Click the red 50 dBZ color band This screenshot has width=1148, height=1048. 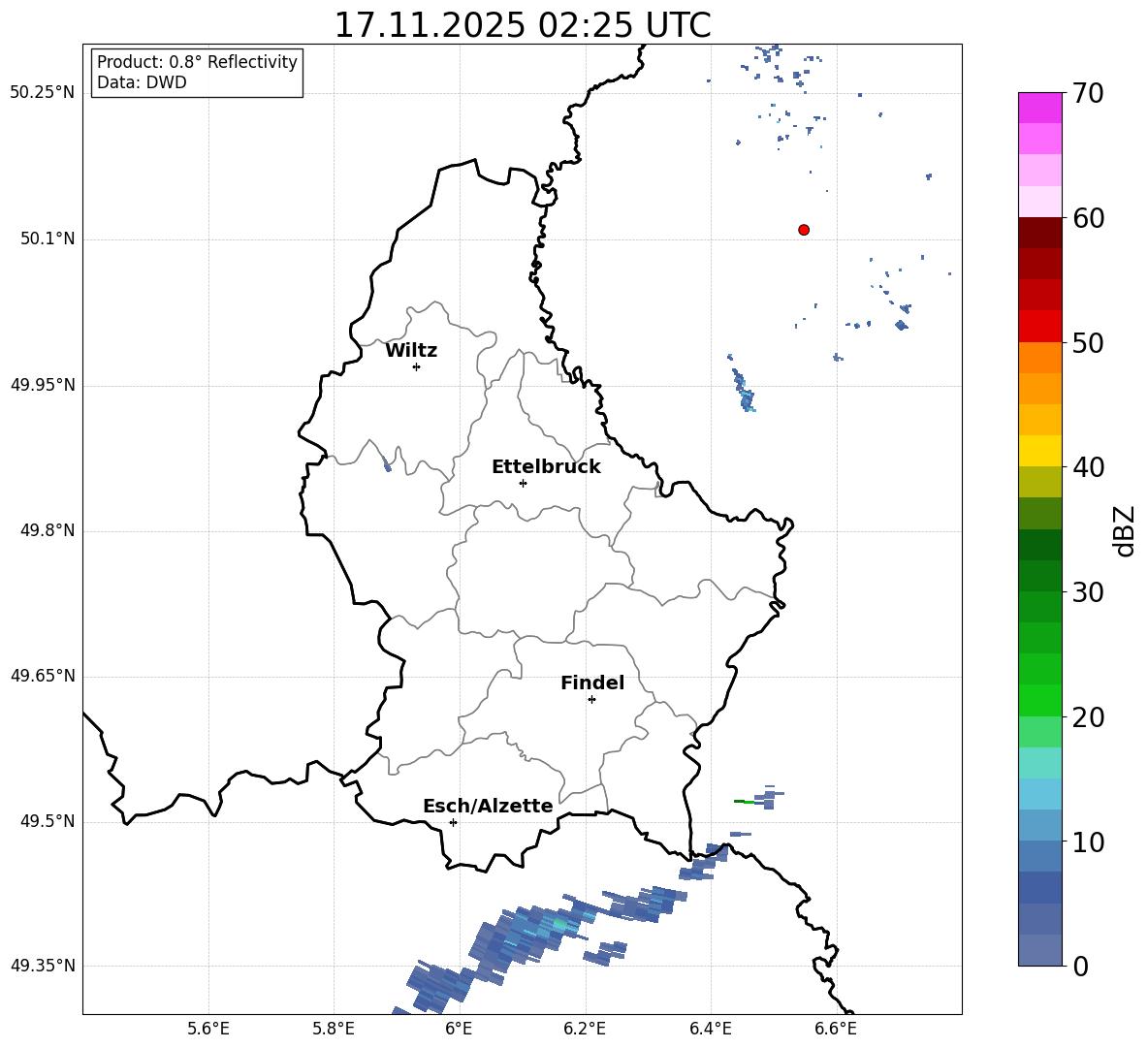click(1039, 327)
